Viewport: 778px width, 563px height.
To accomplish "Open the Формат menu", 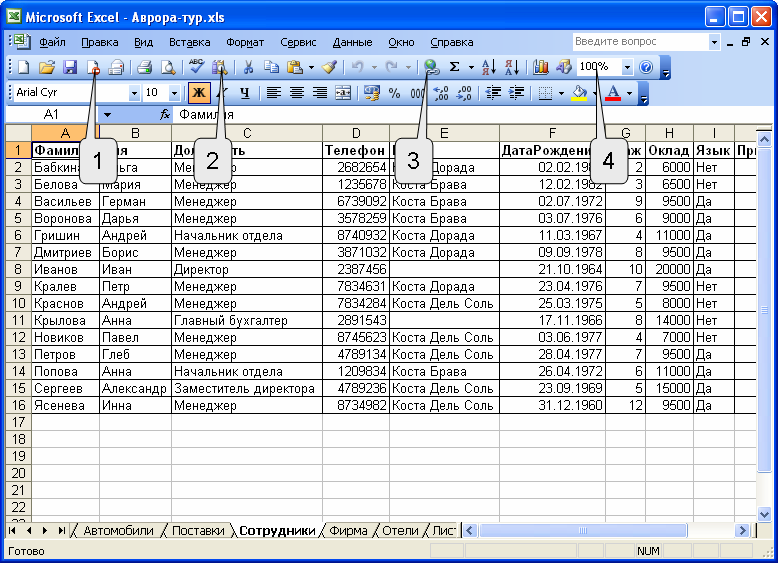I will (x=245, y=42).
